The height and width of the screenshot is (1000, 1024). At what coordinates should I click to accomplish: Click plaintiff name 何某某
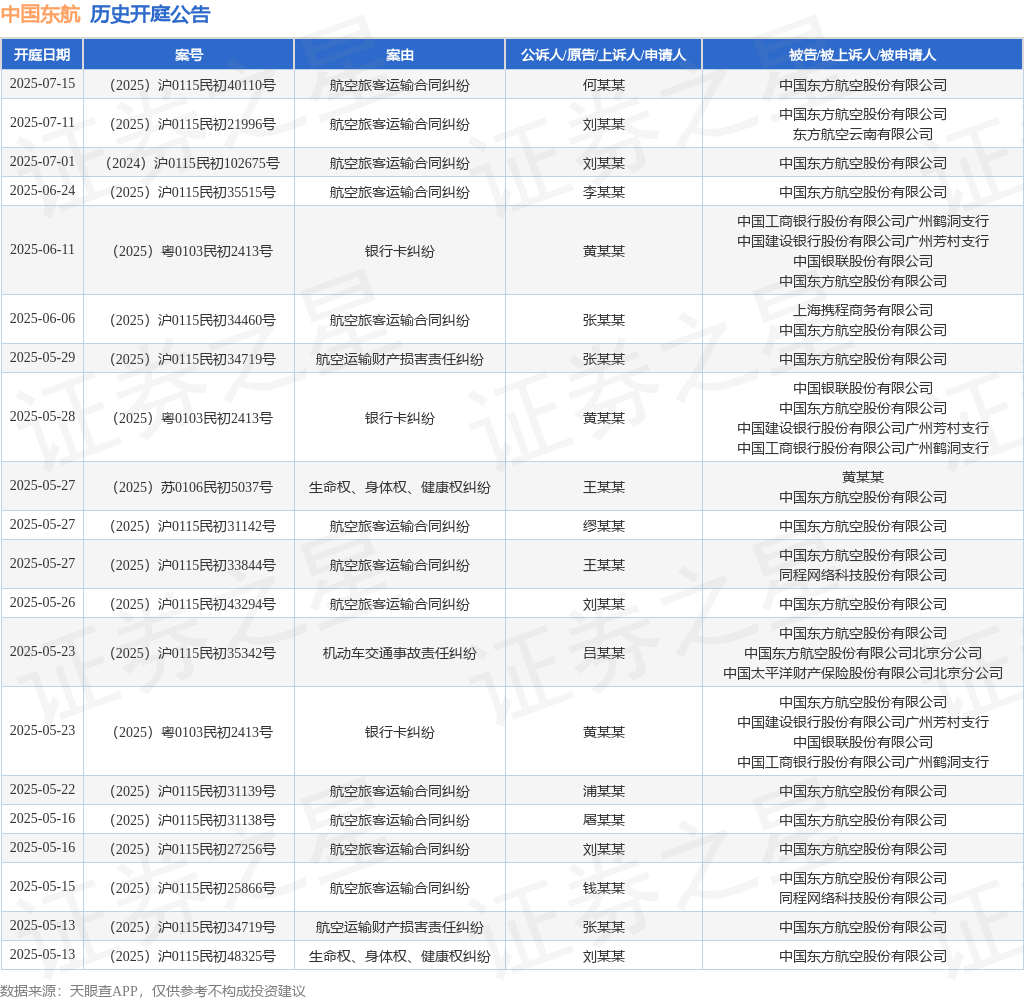coord(603,85)
